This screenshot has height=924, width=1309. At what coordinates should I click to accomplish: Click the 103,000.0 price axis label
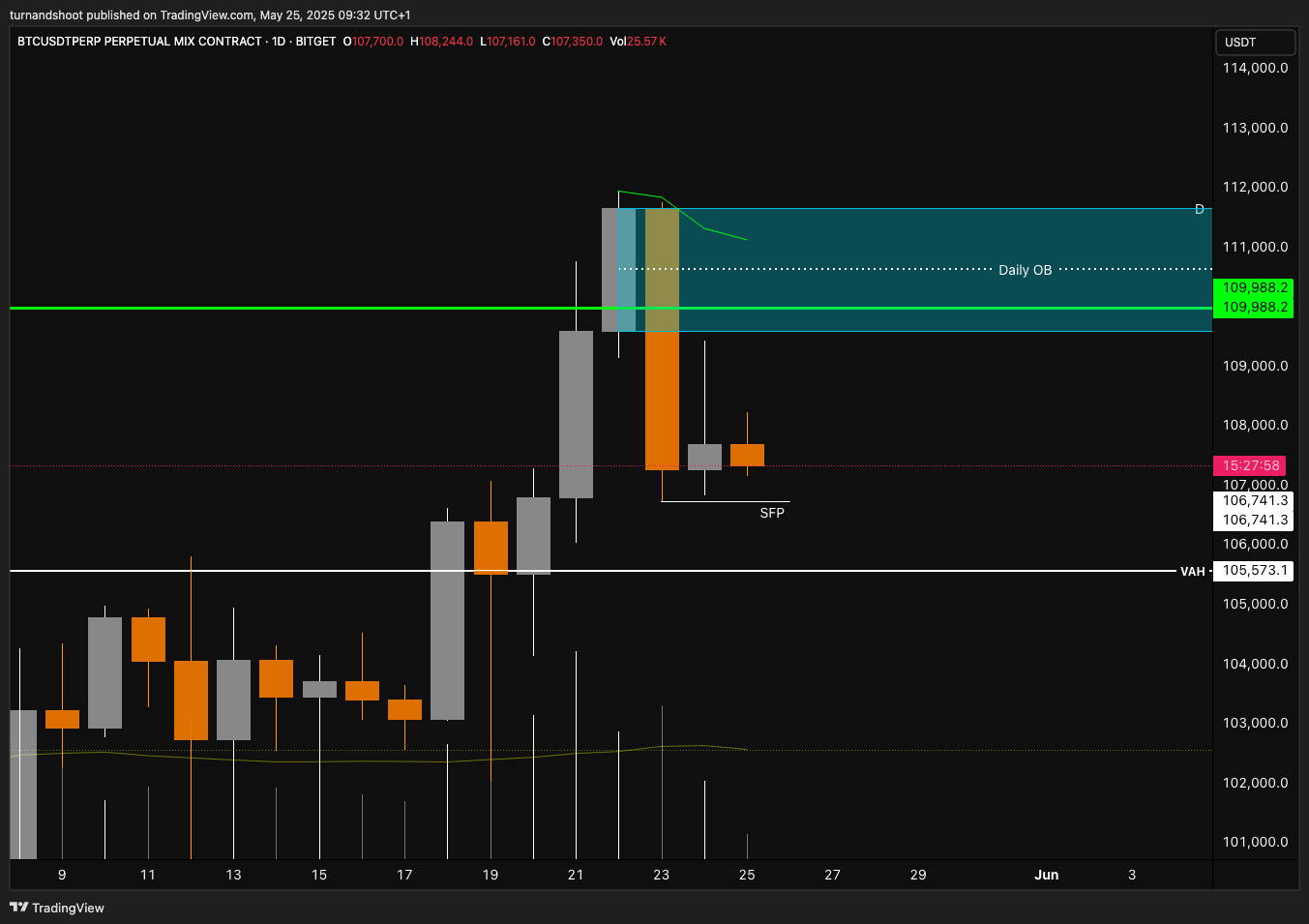click(x=1255, y=723)
